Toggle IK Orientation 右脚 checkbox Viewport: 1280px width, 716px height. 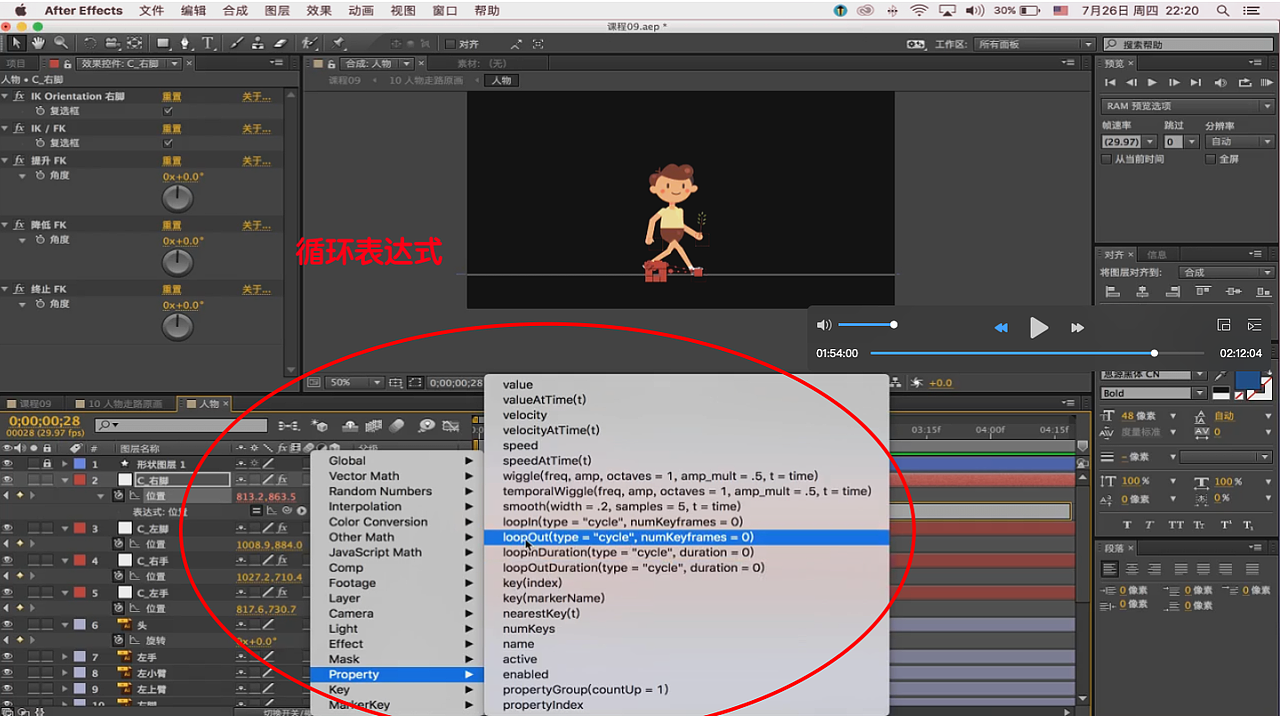click(168, 111)
